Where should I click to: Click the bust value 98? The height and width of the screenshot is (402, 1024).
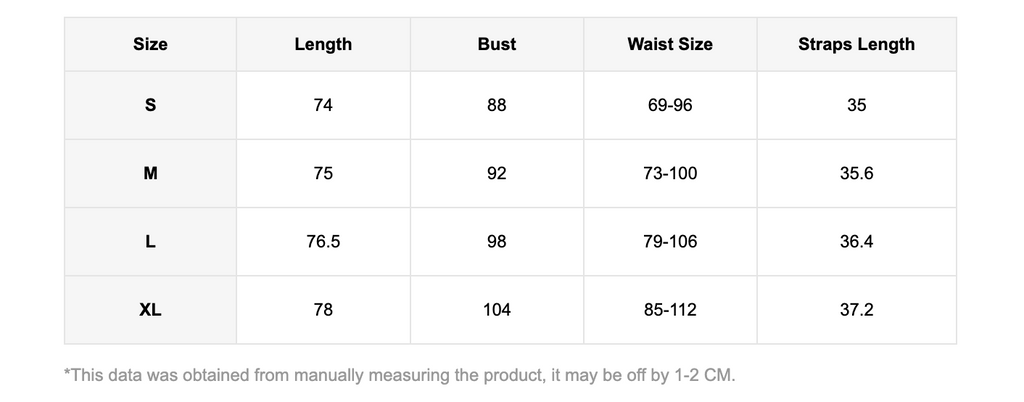tap(497, 242)
